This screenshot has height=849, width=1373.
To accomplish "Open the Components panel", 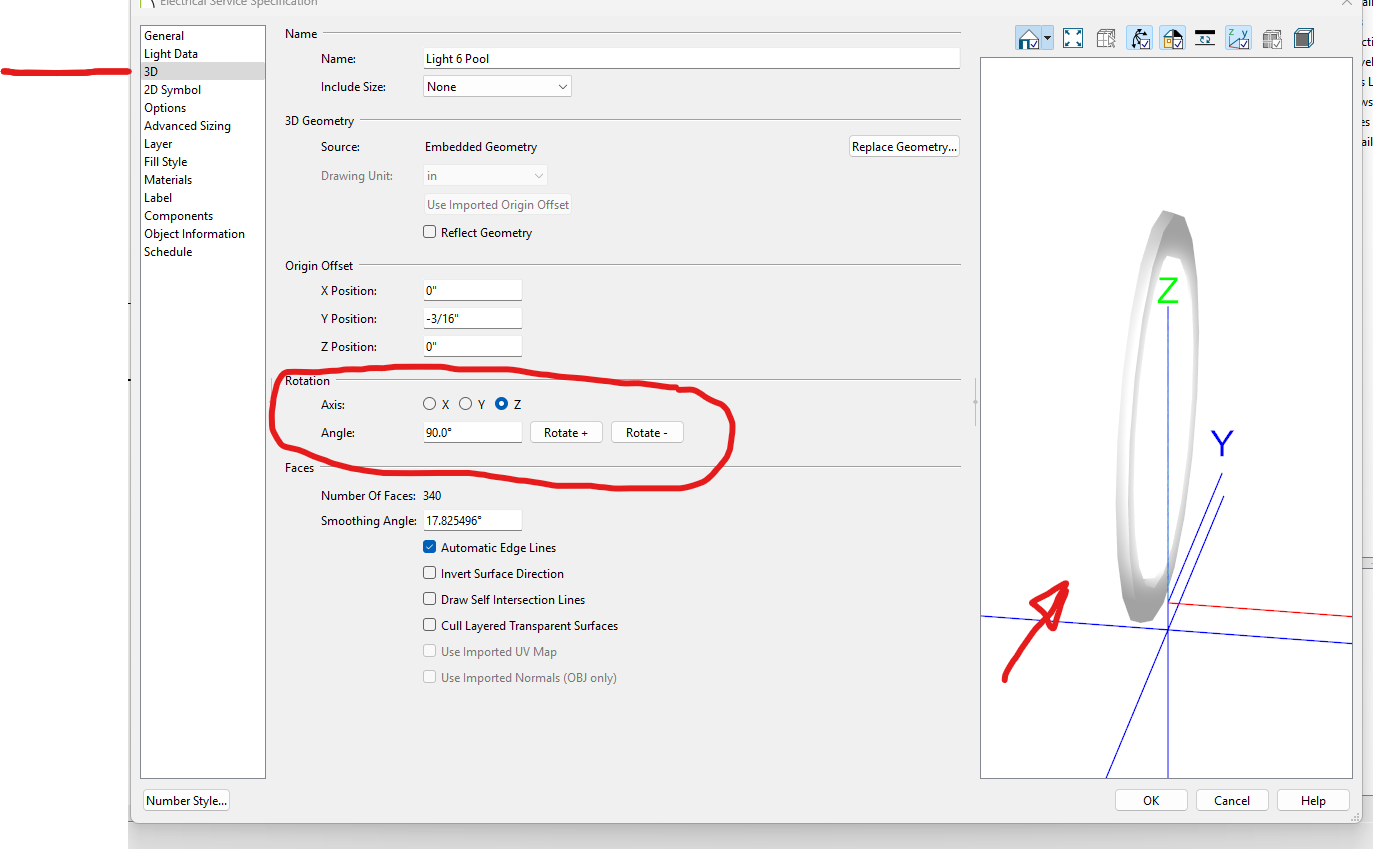I will 203,216.
